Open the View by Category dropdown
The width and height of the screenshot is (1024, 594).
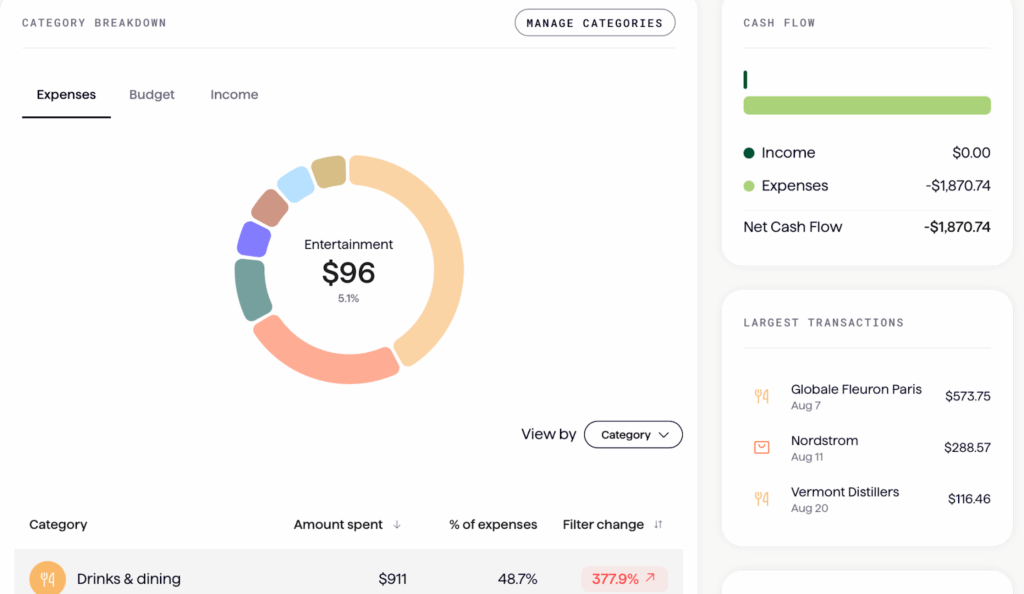point(633,434)
